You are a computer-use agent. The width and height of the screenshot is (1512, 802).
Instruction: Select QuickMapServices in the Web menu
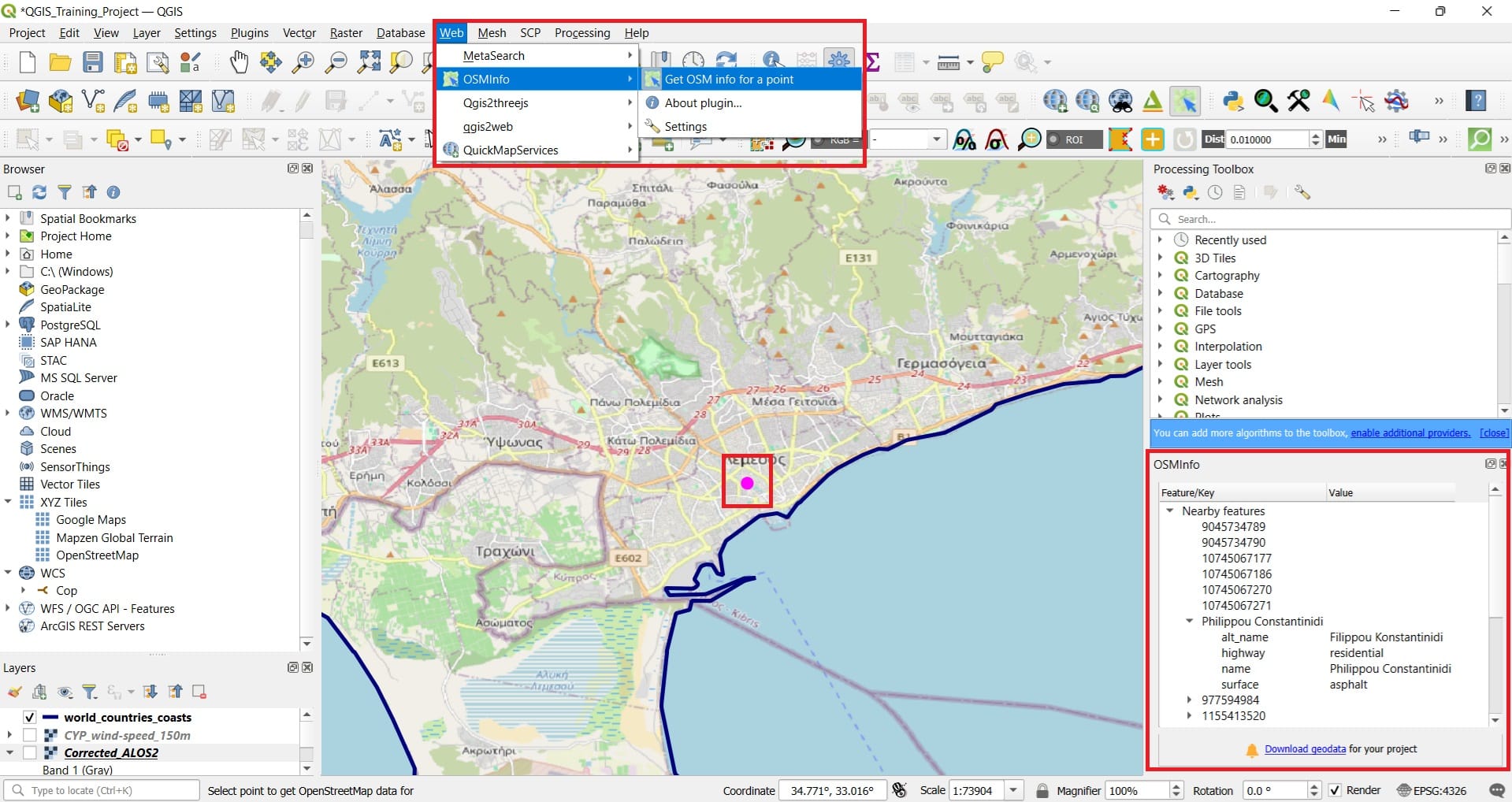coord(537,150)
